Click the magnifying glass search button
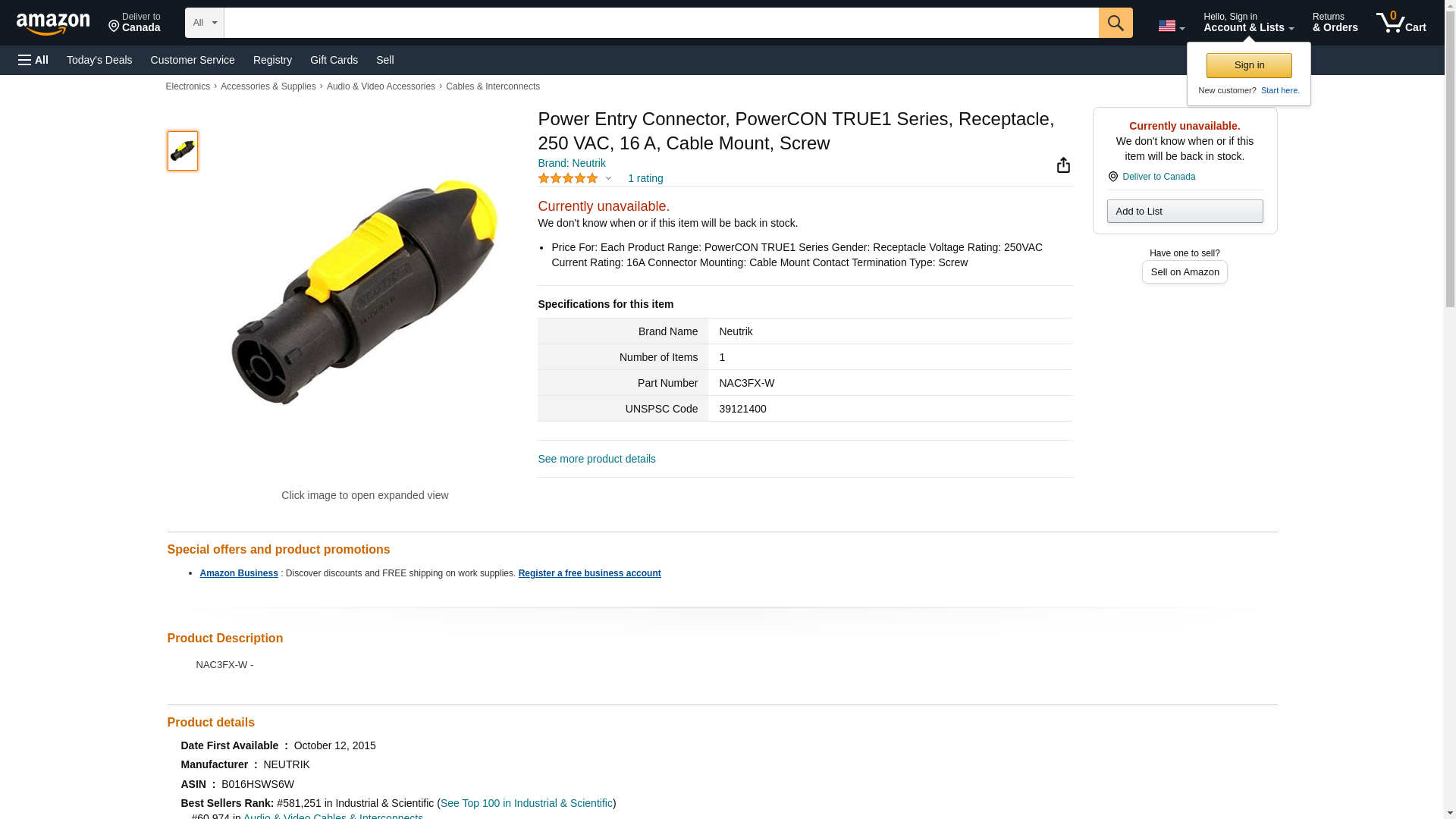Image resolution: width=1456 pixels, height=819 pixels. (1115, 23)
